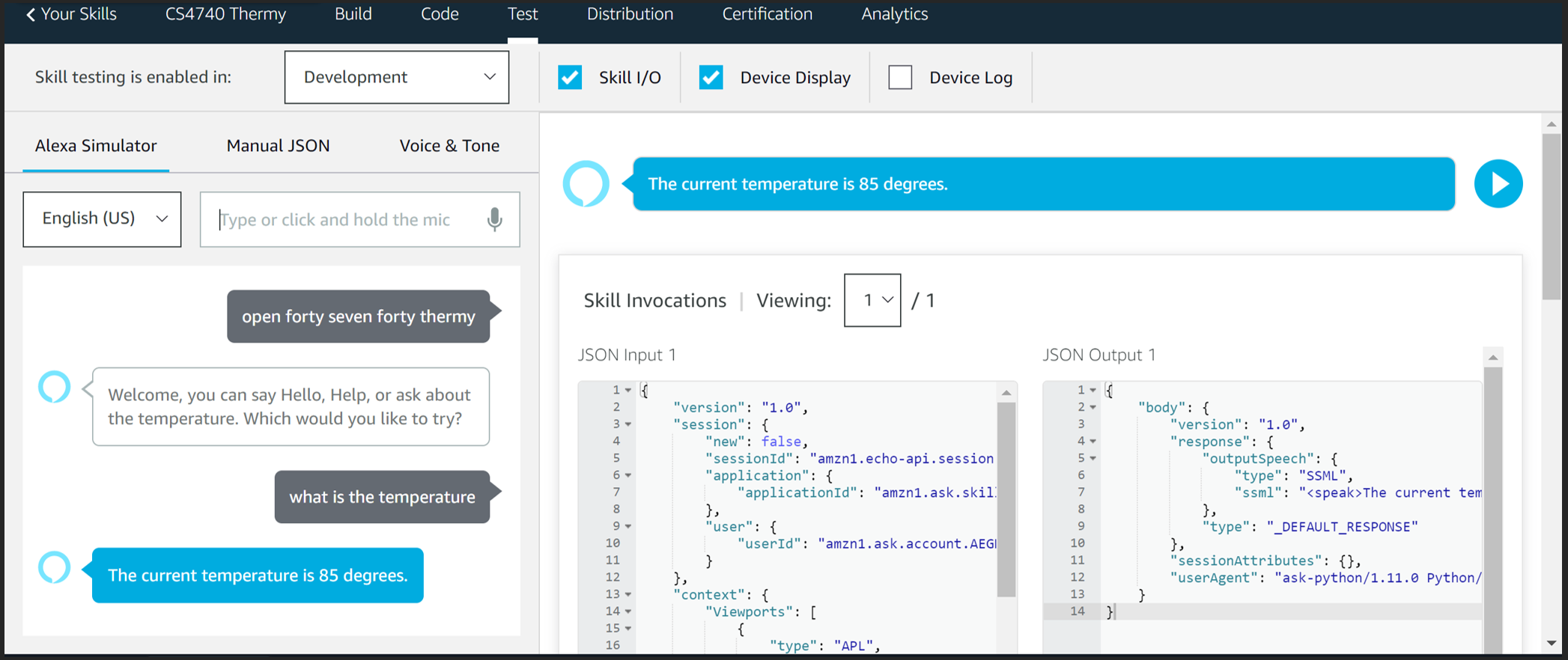
Task: Click JSON Output panel scrollbar up arrow
Action: click(1492, 357)
